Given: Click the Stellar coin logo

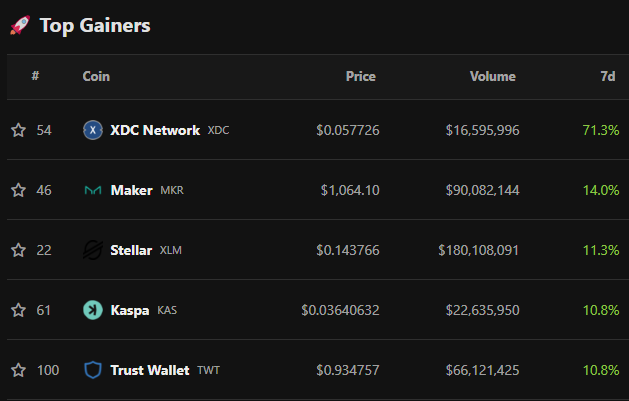Looking at the screenshot, I should 93,250.
